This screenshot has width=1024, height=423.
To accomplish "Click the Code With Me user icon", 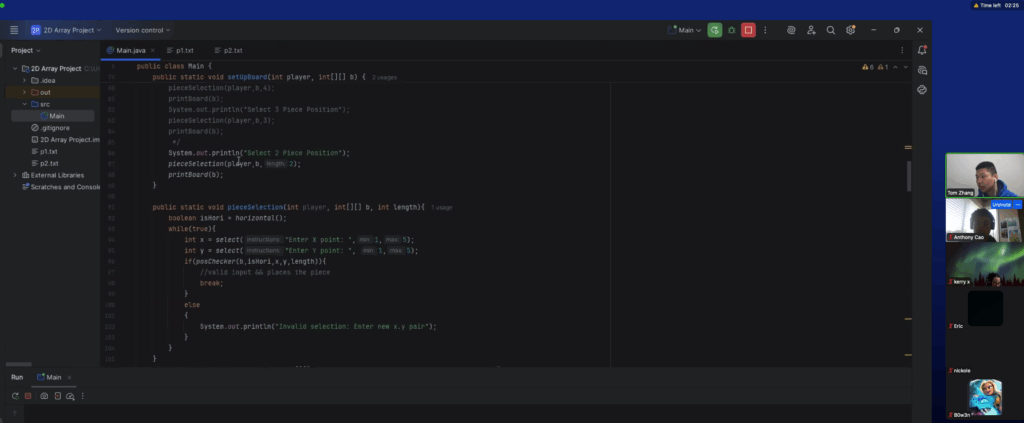I will 811,30.
